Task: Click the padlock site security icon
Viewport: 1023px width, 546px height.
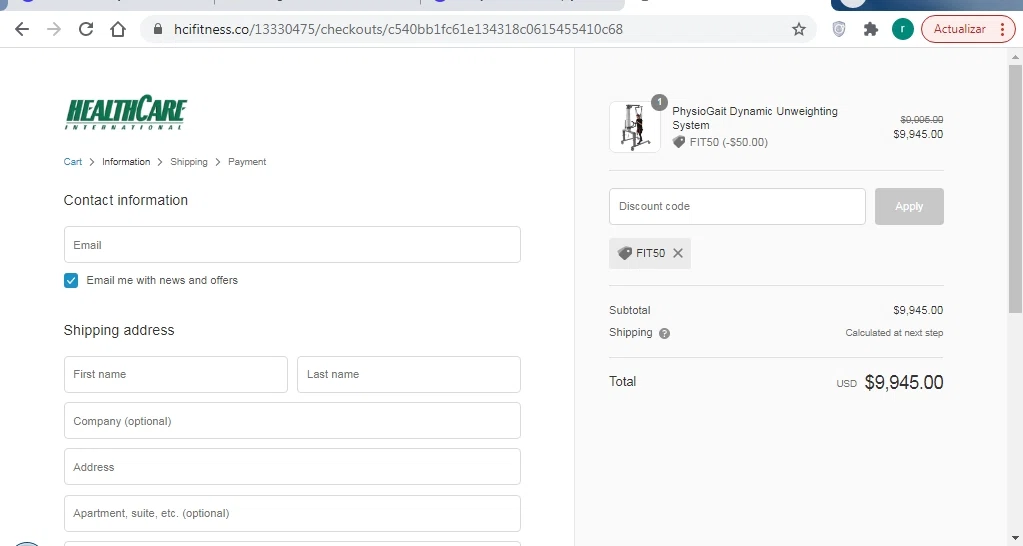Action: point(157,29)
